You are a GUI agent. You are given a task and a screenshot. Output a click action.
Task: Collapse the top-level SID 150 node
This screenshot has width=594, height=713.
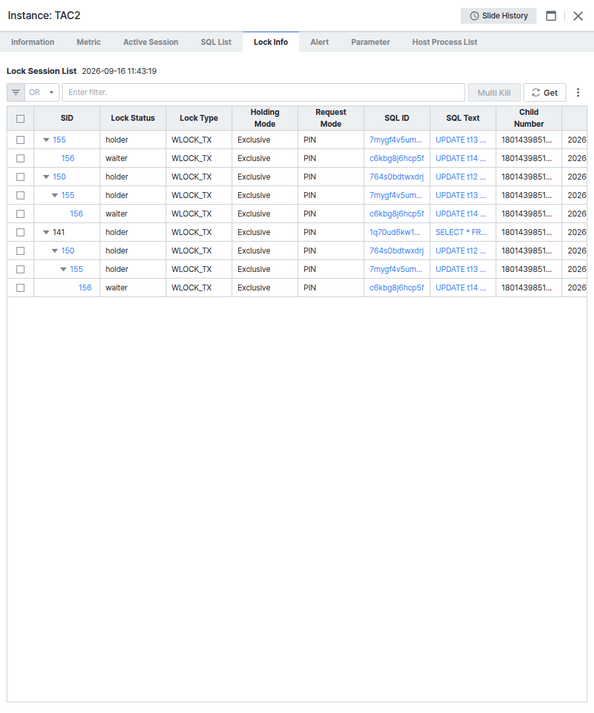[46, 177]
